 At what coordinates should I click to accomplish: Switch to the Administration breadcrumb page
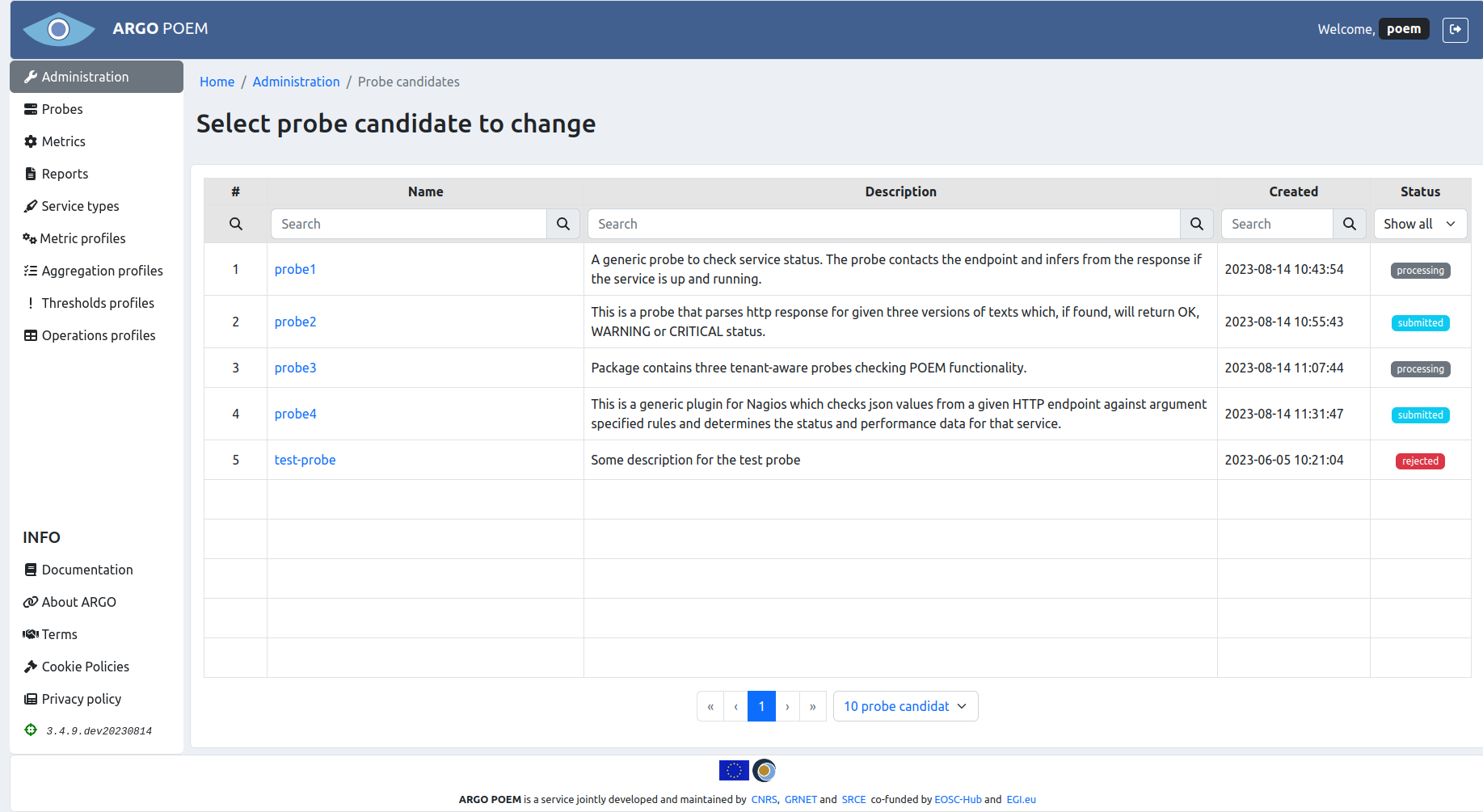[x=296, y=82]
